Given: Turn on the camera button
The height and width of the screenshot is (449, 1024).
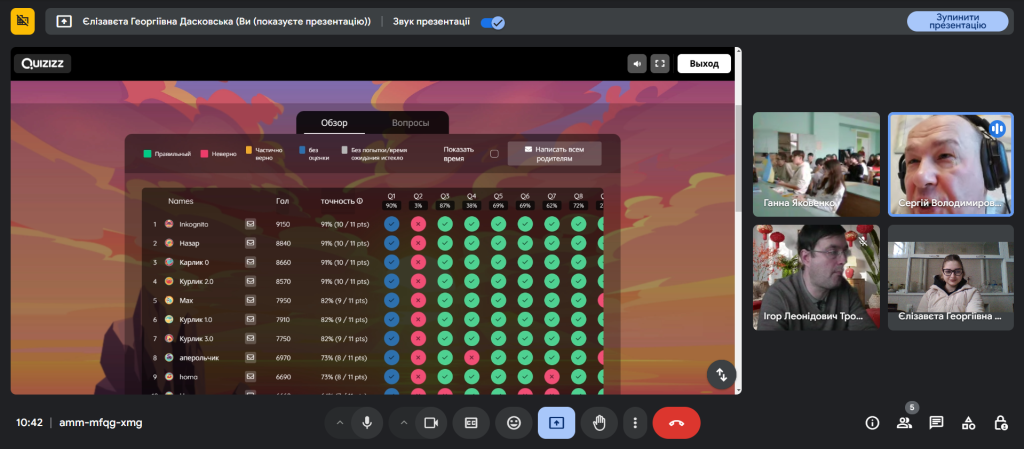Looking at the screenshot, I should point(431,423).
